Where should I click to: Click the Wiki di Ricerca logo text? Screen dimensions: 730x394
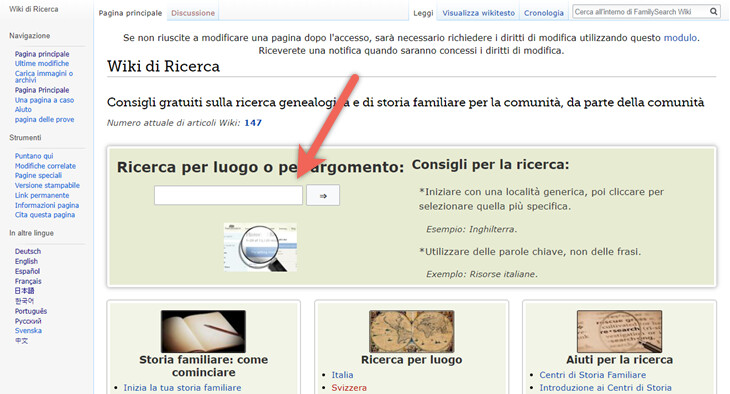[34, 9]
